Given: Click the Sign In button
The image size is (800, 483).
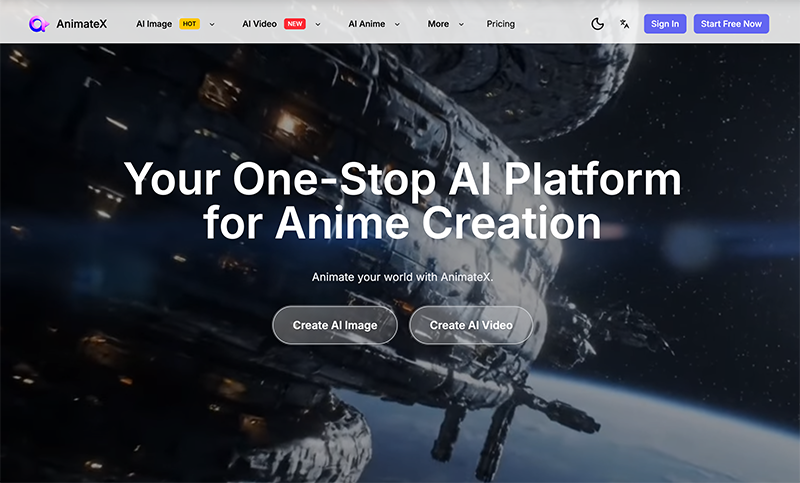Looking at the screenshot, I should tap(665, 24).
